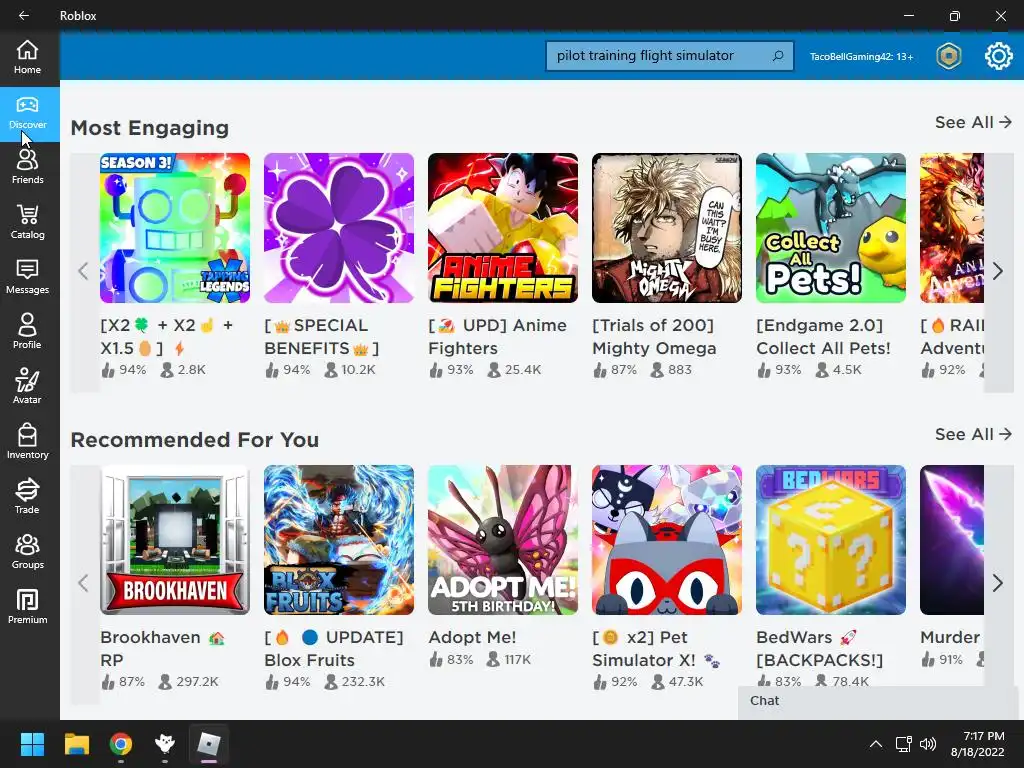Click the search magnifier icon
1024x768 pixels.
tap(777, 56)
